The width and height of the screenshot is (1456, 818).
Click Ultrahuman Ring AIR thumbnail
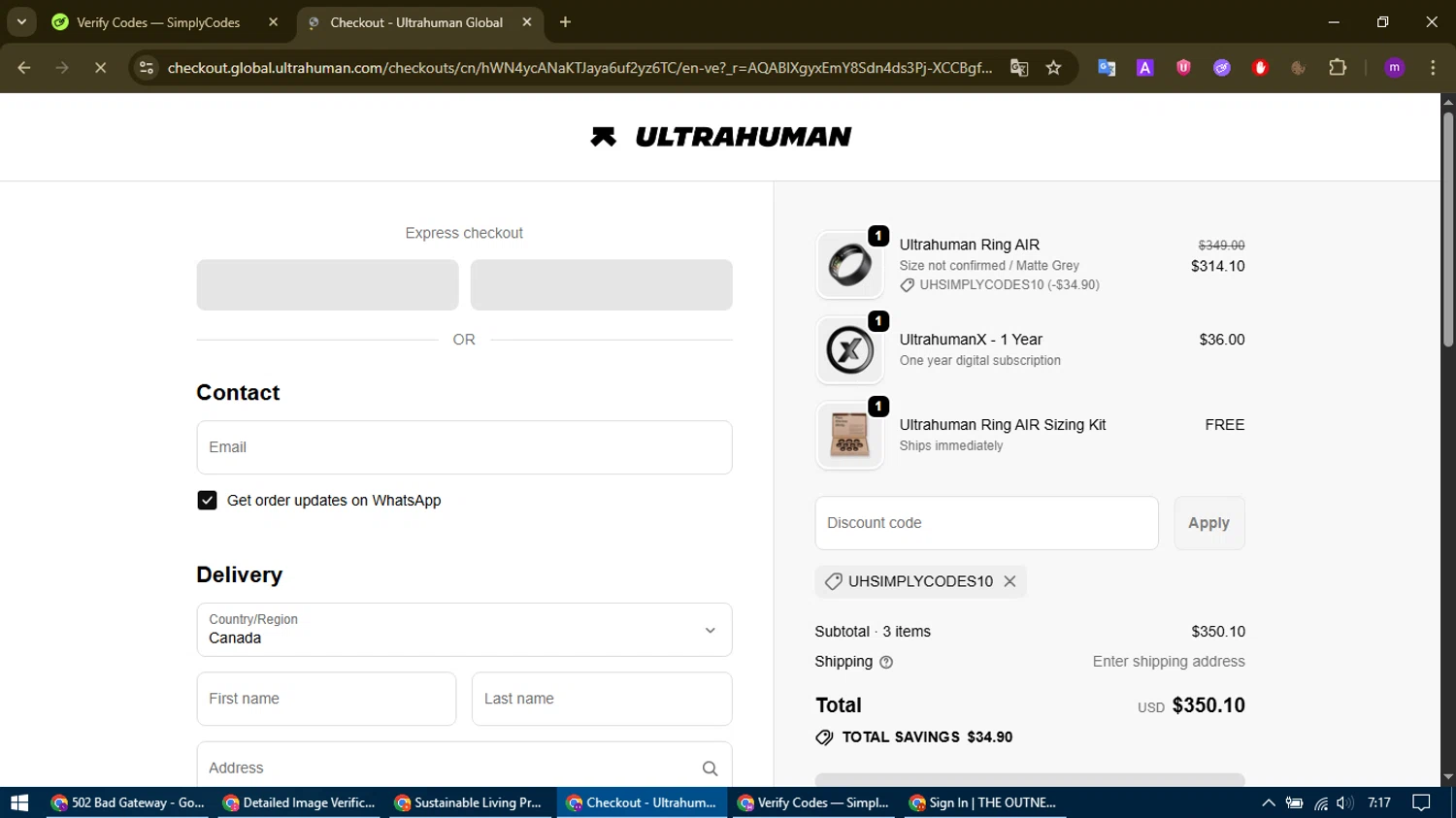tap(849, 265)
